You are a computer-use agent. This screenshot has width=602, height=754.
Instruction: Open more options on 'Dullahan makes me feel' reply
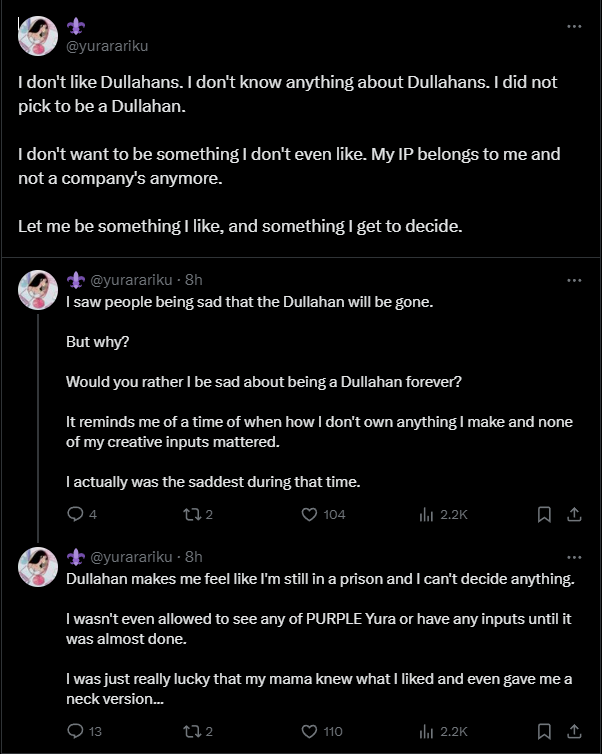(x=574, y=557)
